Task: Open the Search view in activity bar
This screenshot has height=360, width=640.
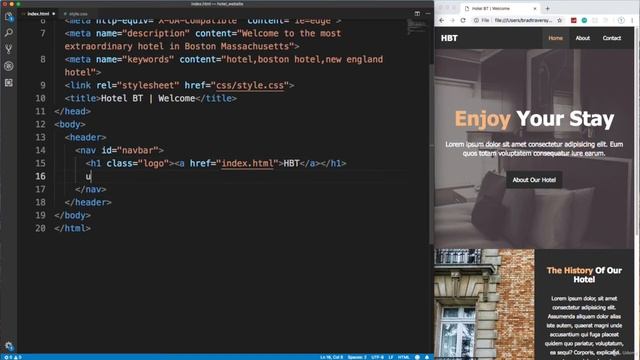Action: (9, 33)
